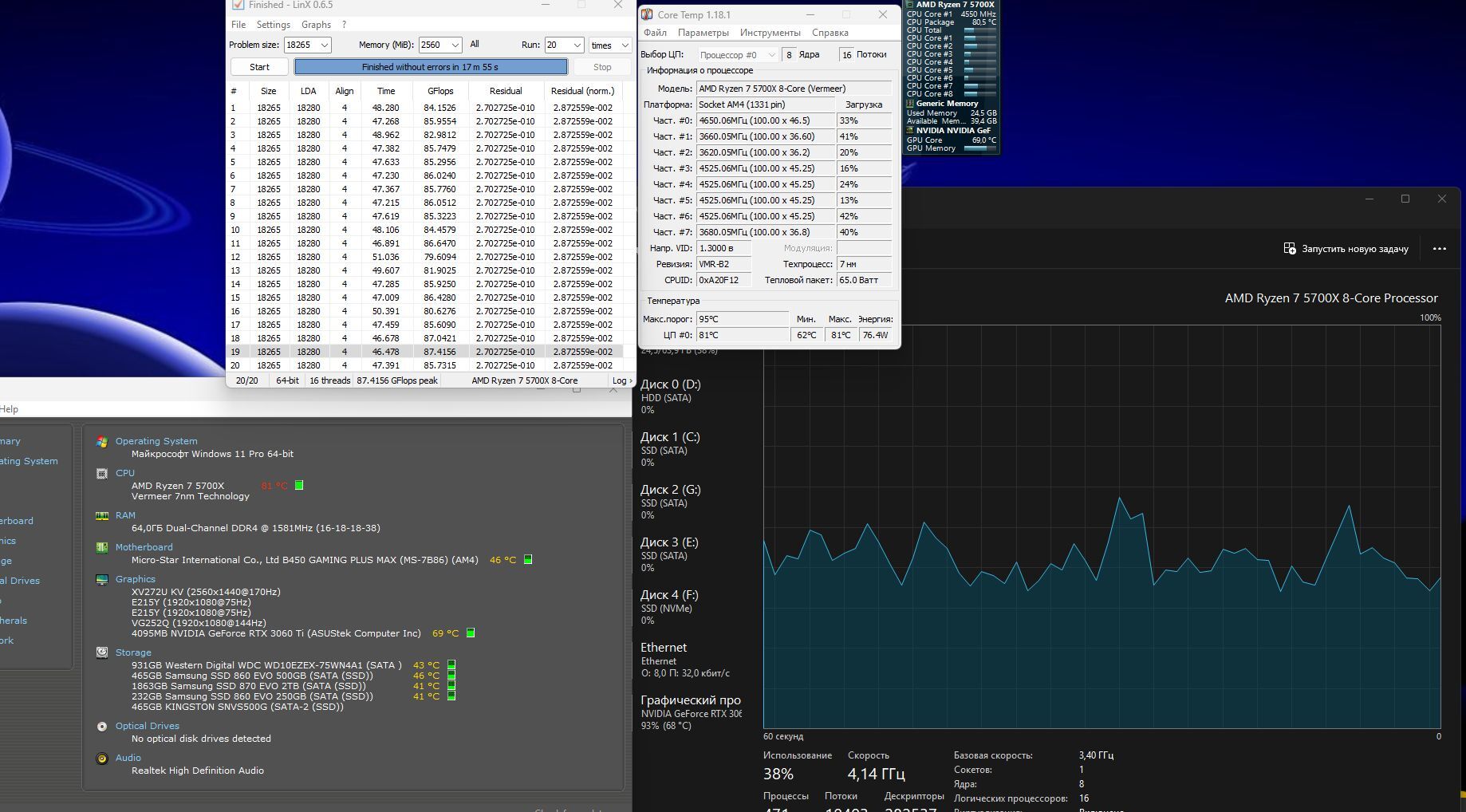Screen dimensions: 1466x812
Task: Click LinX app icon in title bar
Action: 238,5
